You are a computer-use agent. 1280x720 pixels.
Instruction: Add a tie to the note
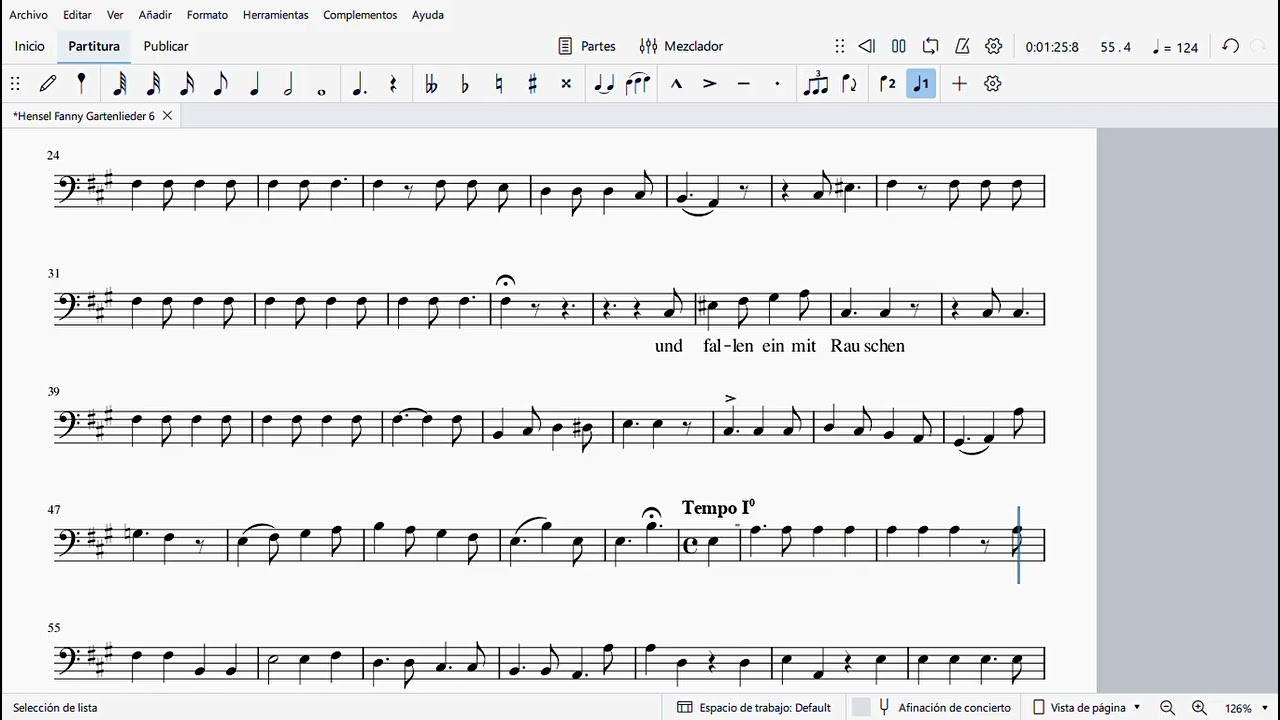pyautogui.click(x=604, y=84)
